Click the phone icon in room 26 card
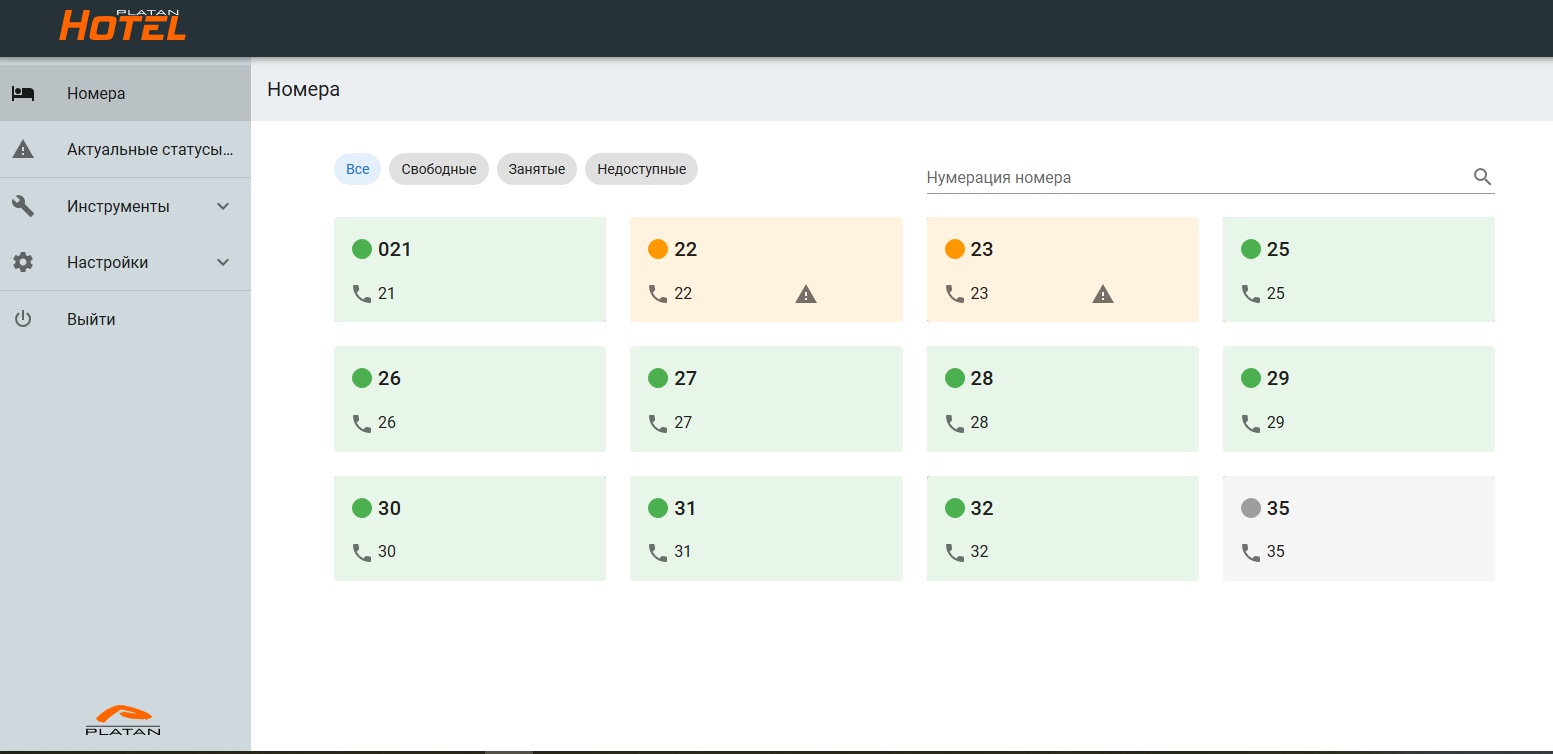Viewport: 1553px width, 754px height. coord(361,423)
